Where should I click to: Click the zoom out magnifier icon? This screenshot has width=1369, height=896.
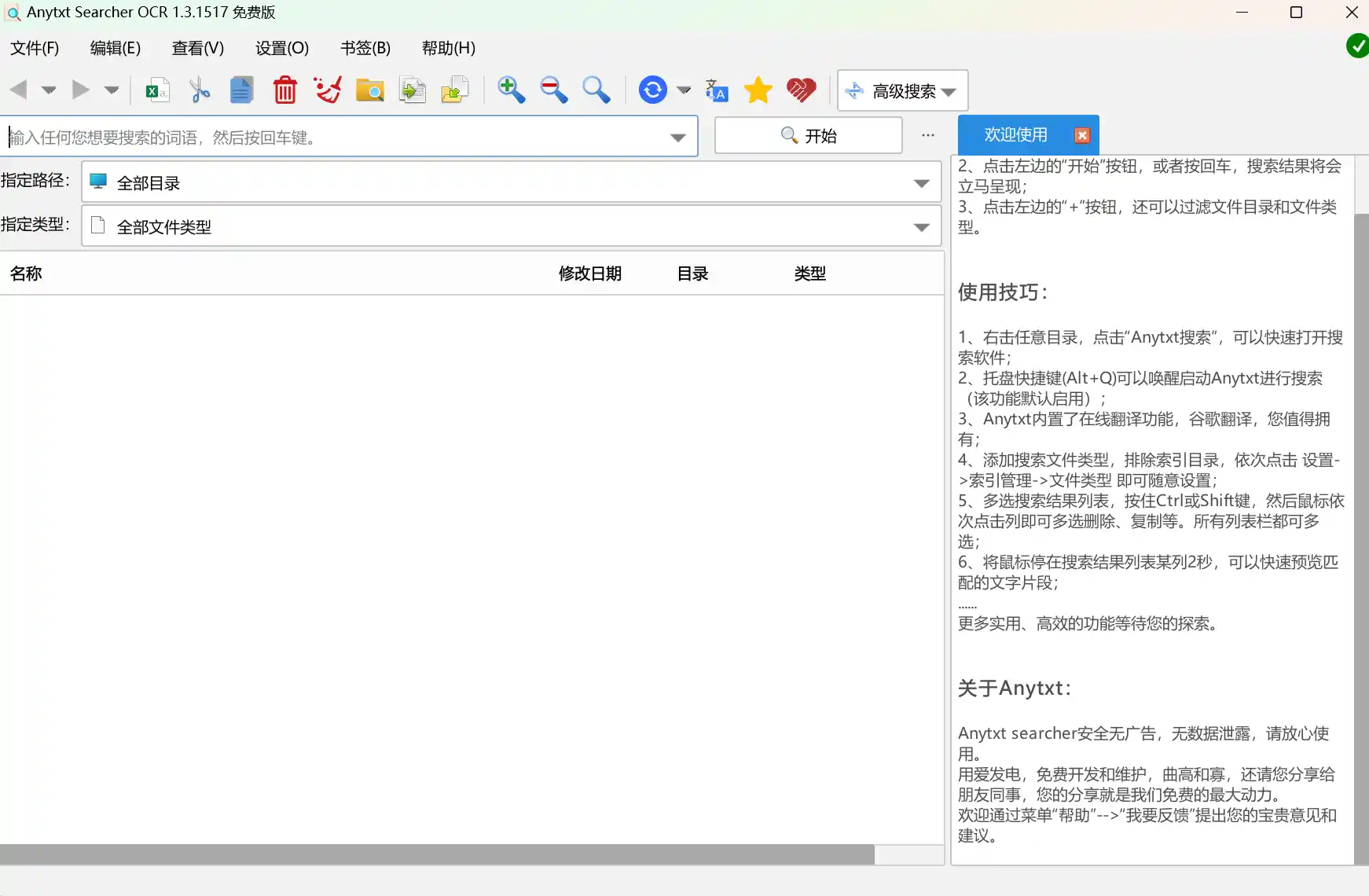pyautogui.click(x=553, y=90)
